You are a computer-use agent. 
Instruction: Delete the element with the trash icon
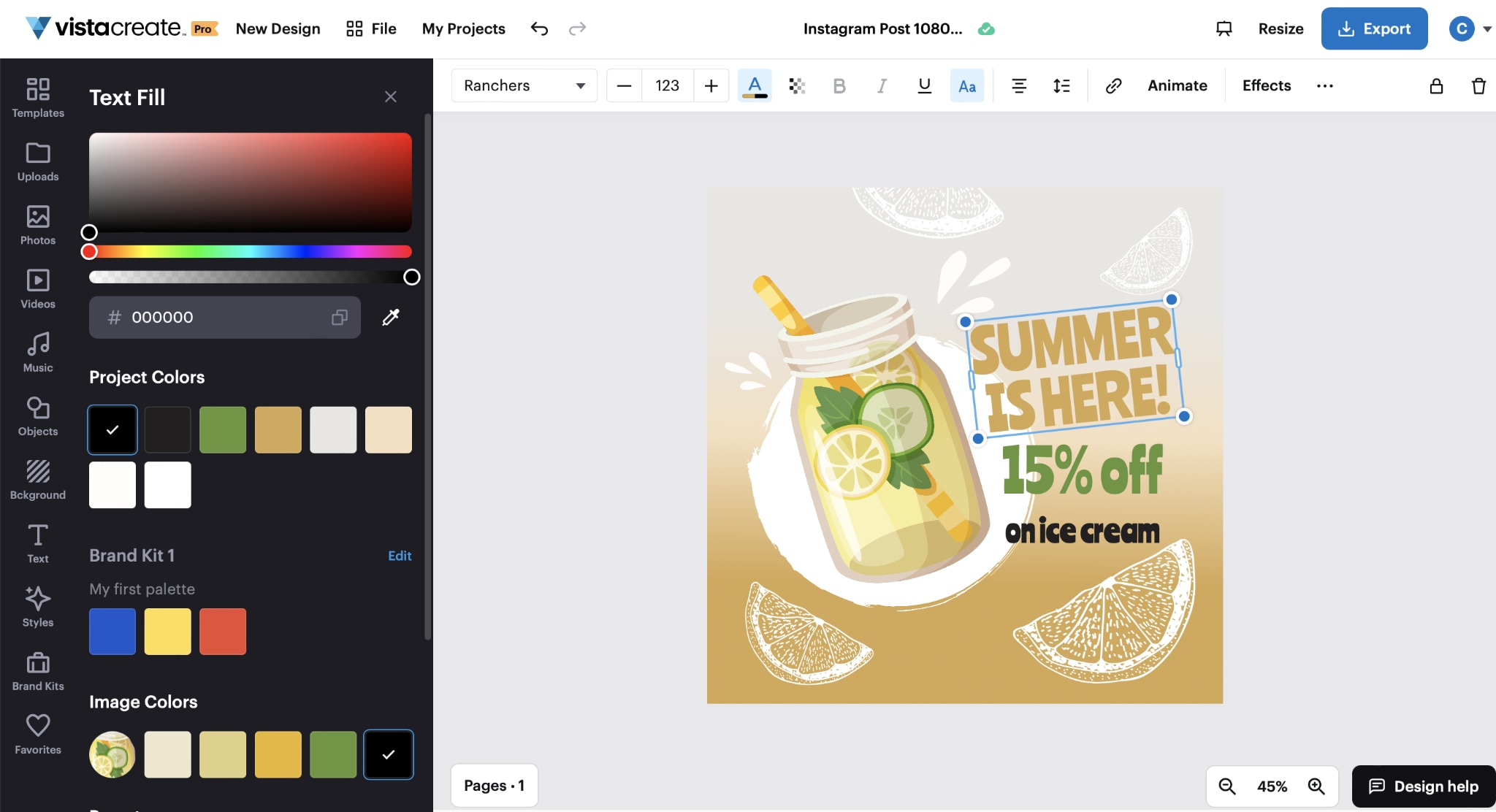click(x=1478, y=85)
